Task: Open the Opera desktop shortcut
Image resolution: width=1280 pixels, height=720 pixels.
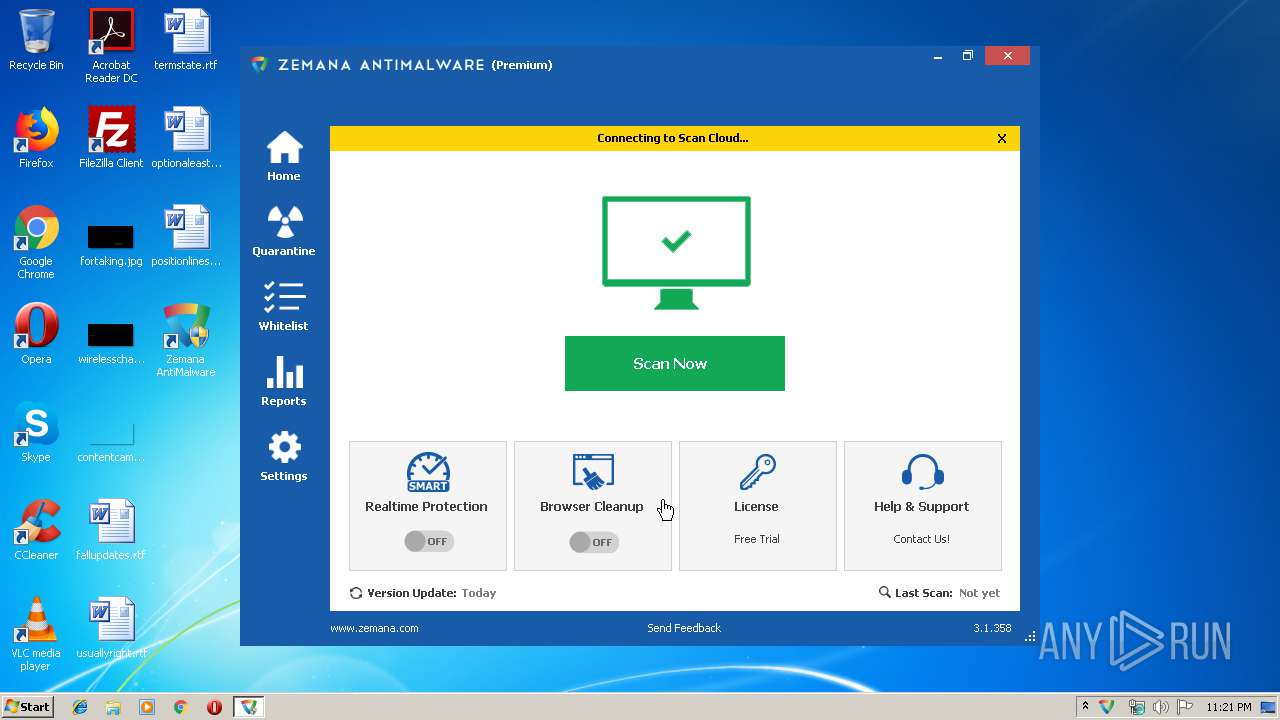Action: coord(36,334)
